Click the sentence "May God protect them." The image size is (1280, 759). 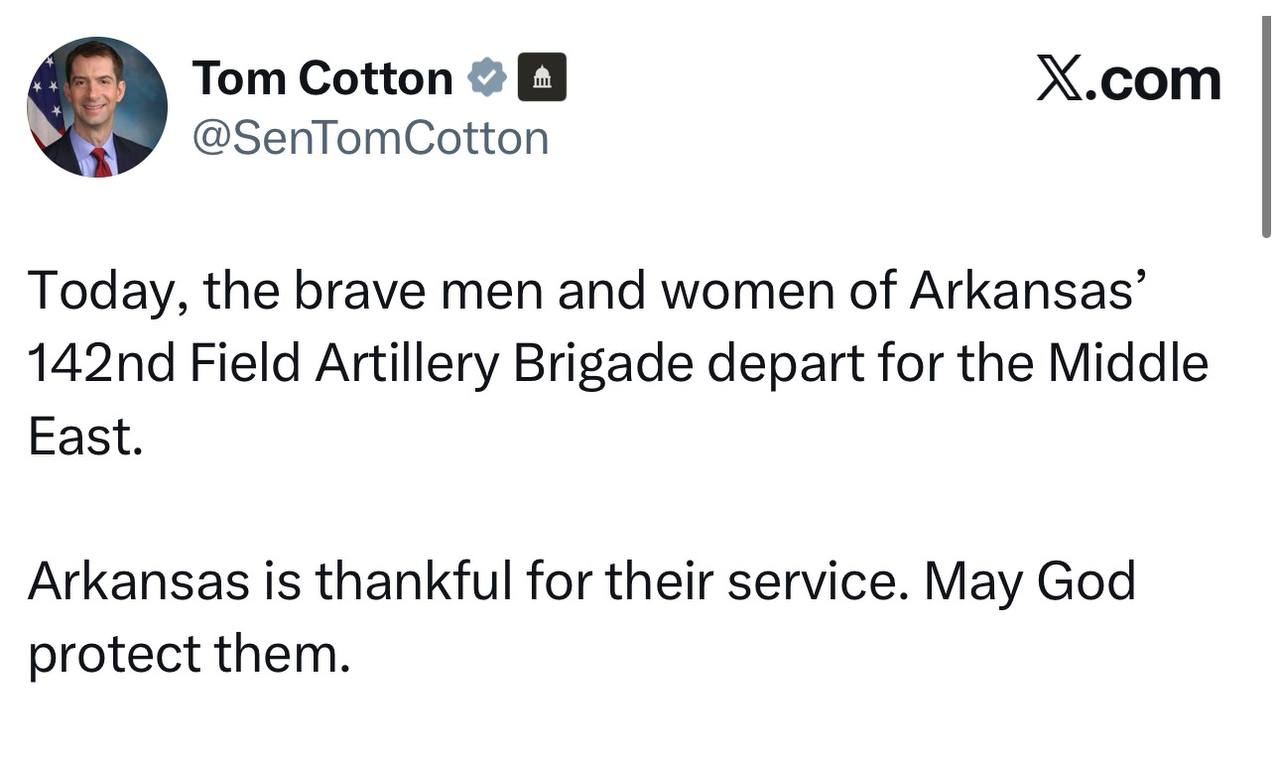pyautogui.click(x=1030, y=581)
